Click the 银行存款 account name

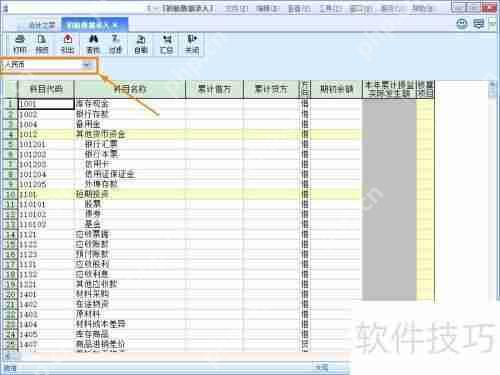[92, 114]
